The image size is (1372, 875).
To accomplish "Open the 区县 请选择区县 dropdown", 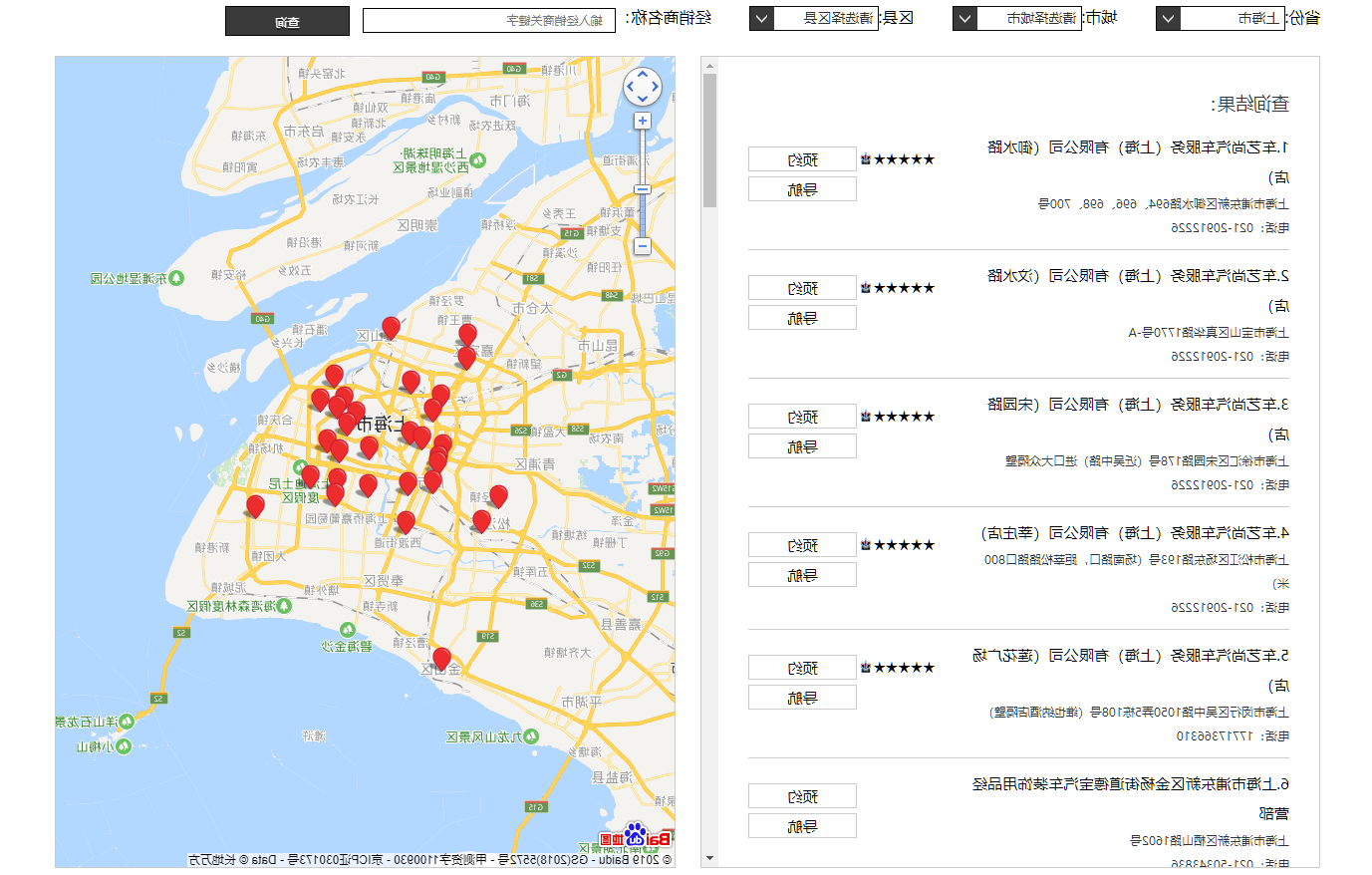I will coord(814,18).
